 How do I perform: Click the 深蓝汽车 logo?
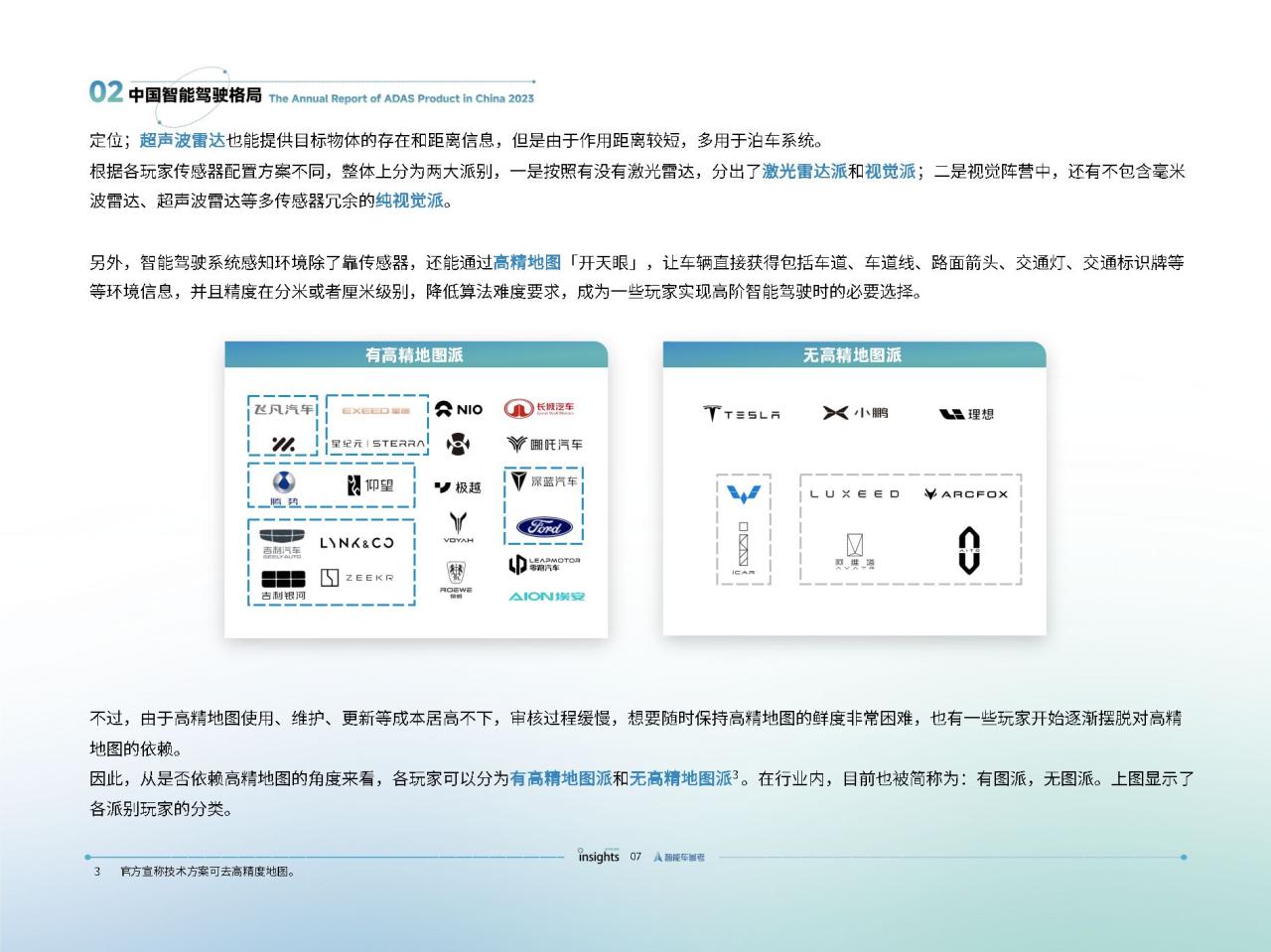pos(543,481)
